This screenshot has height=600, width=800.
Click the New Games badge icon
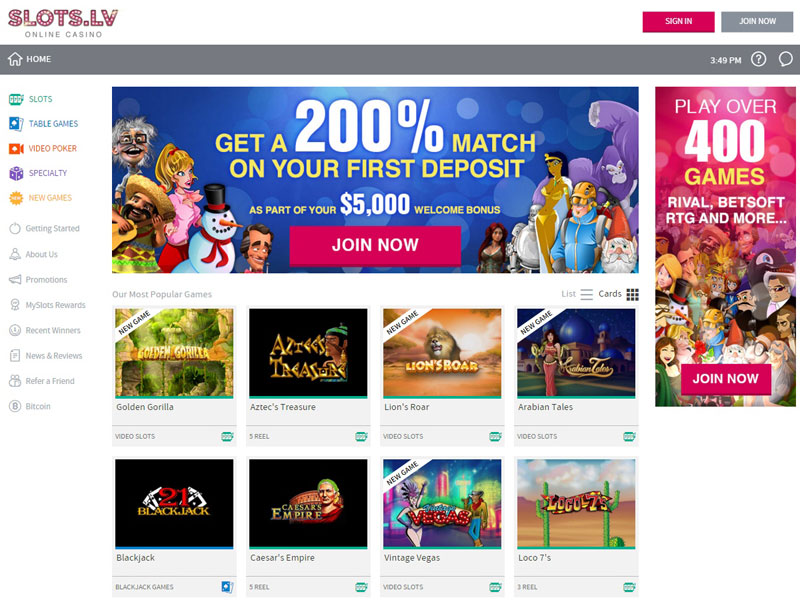[x=16, y=198]
